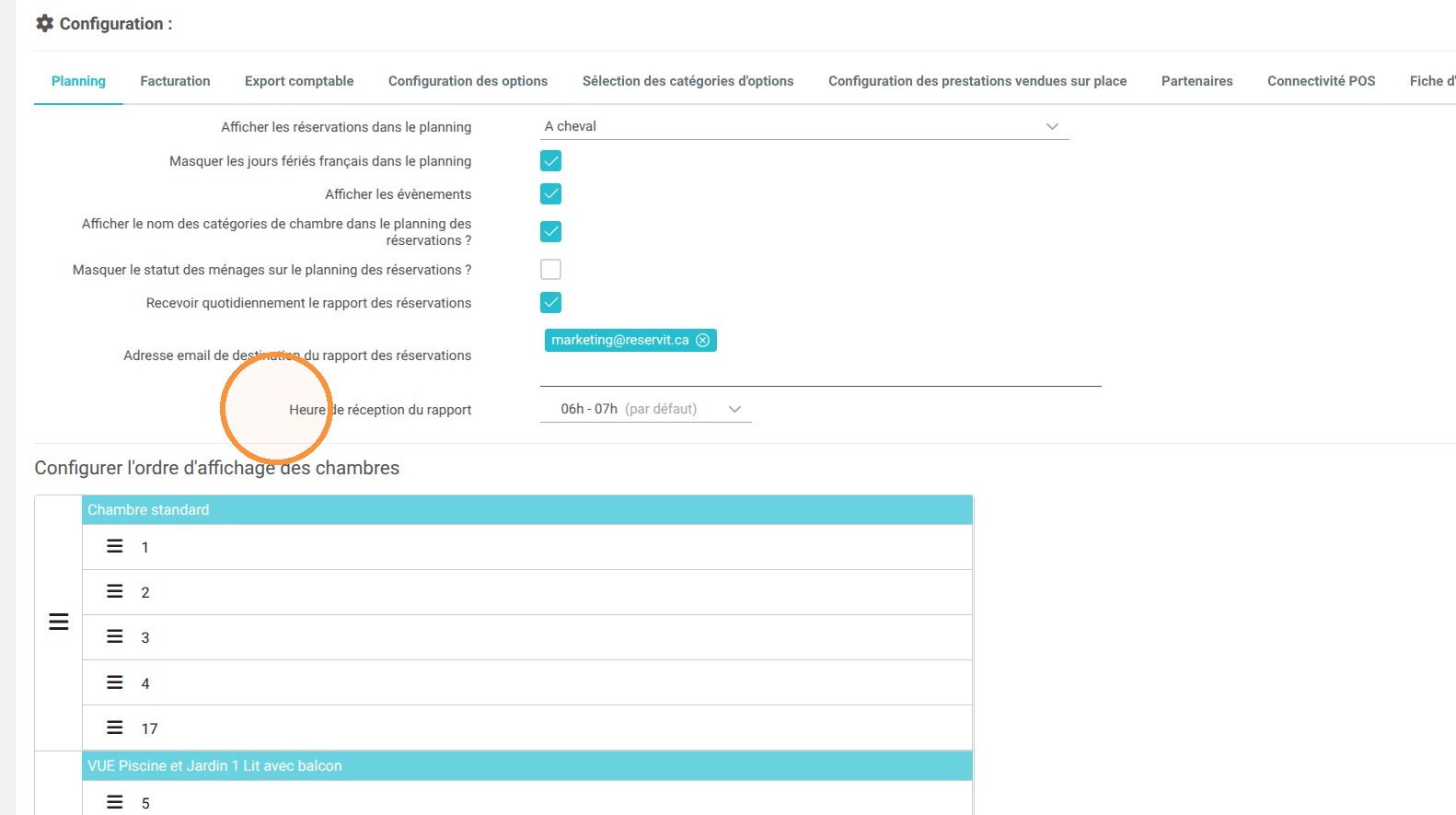Click the drag handle for room 3
The width and height of the screenshot is (1456, 815).
pos(115,636)
